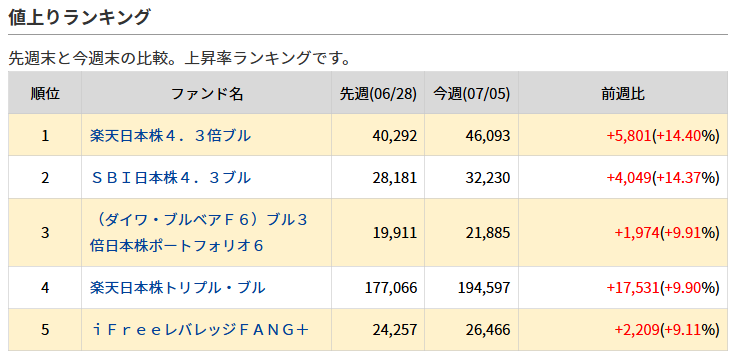Screen dimensions: 737x360
Task: Open the ＳＢＩ日本株４．３ブル fund link
Action: tap(171, 178)
